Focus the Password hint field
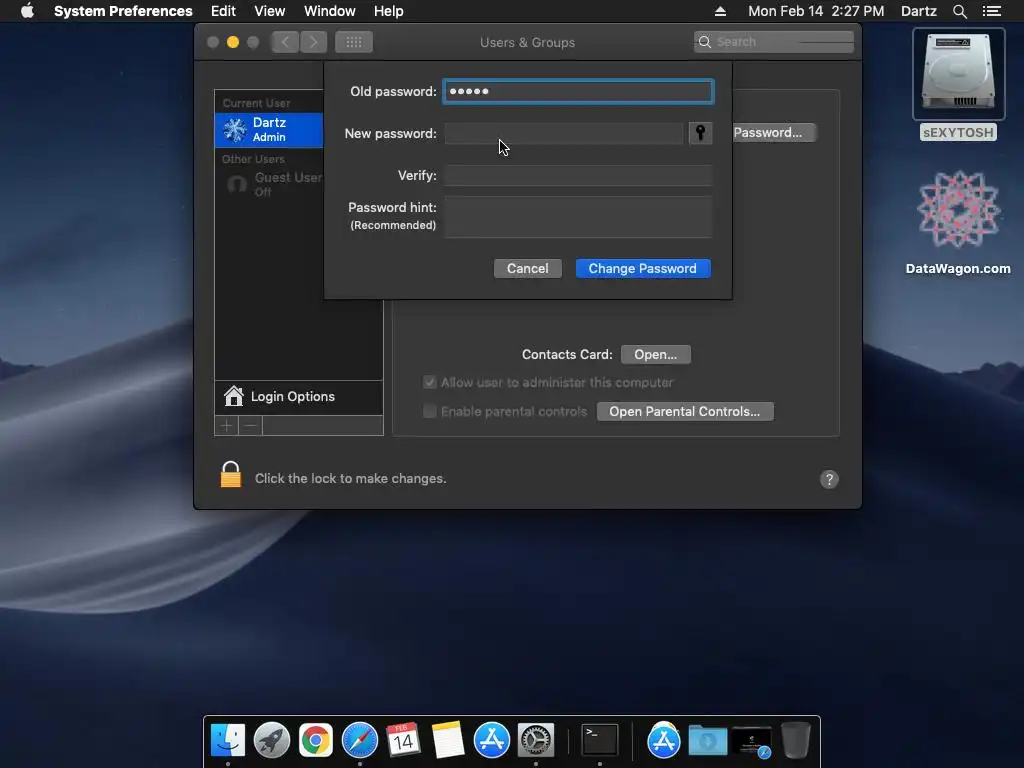1024x768 pixels. 578,217
